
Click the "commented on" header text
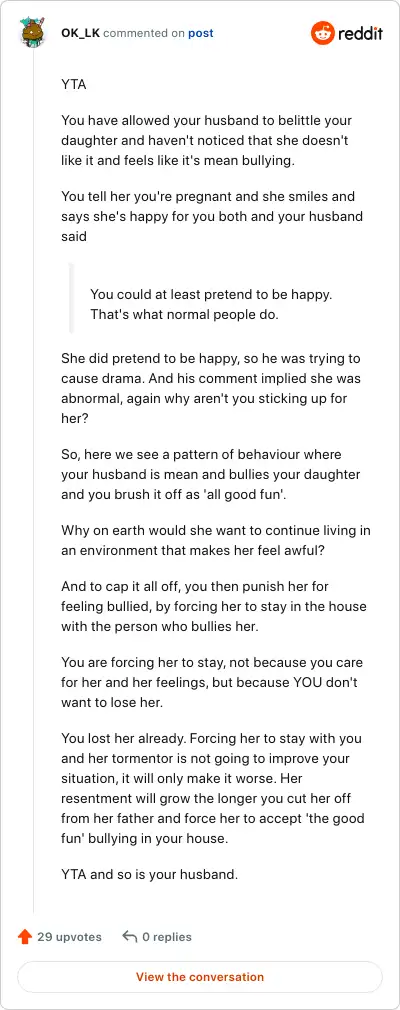tap(144, 33)
